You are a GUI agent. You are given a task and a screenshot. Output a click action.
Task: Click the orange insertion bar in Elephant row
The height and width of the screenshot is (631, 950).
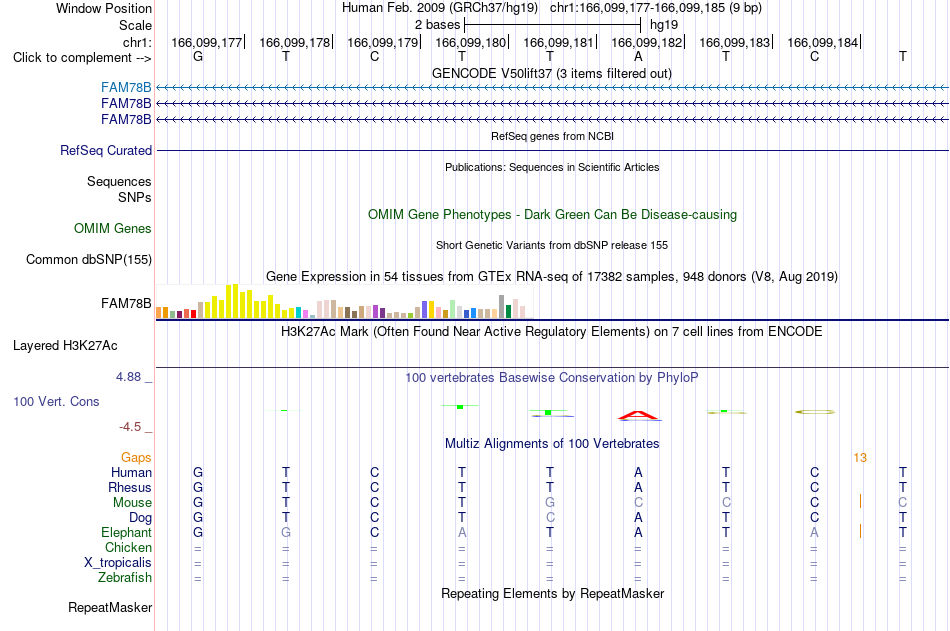point(860,531)
